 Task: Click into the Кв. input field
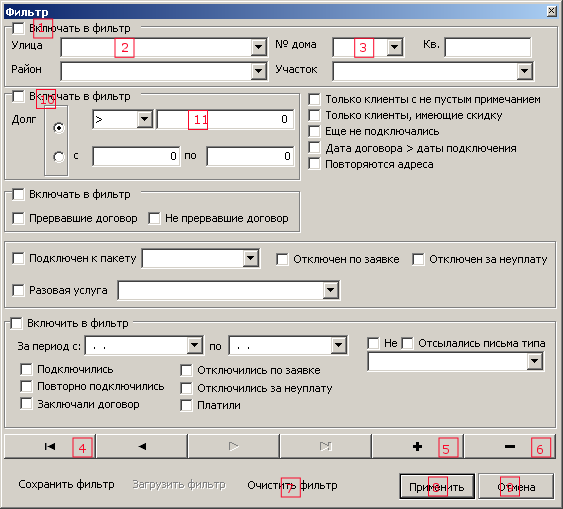tap(488, 47)
